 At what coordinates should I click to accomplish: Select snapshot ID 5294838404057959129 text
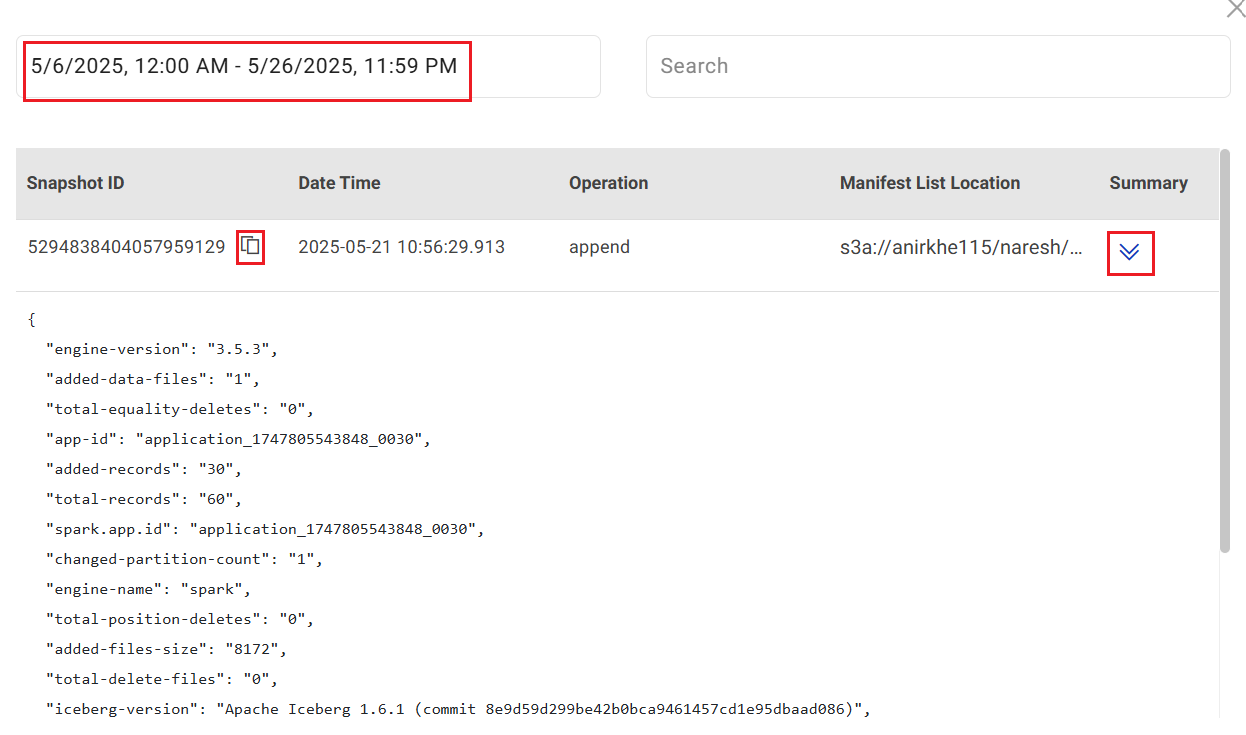coord(126,247)
